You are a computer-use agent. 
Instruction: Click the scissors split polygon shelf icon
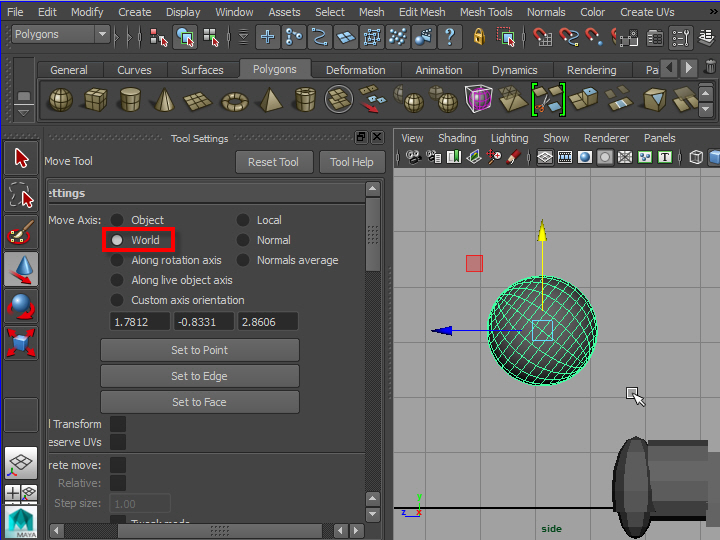[548, 99]
